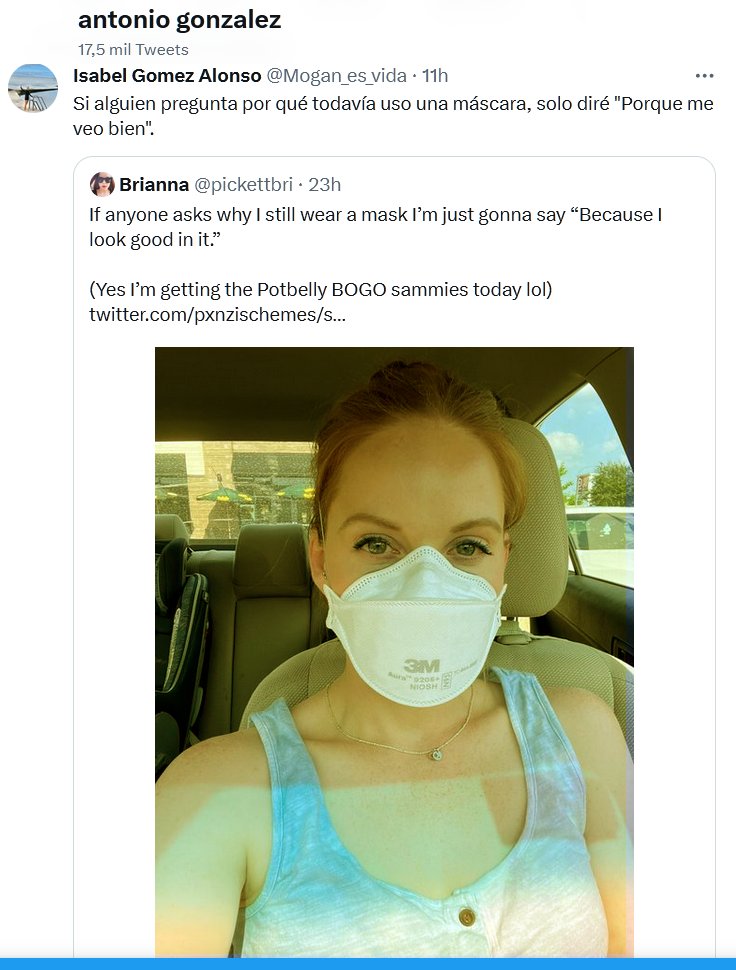Open the tweet's three-dot more options menu
Screen dimensions: 736x970
(x=704, y=76)
